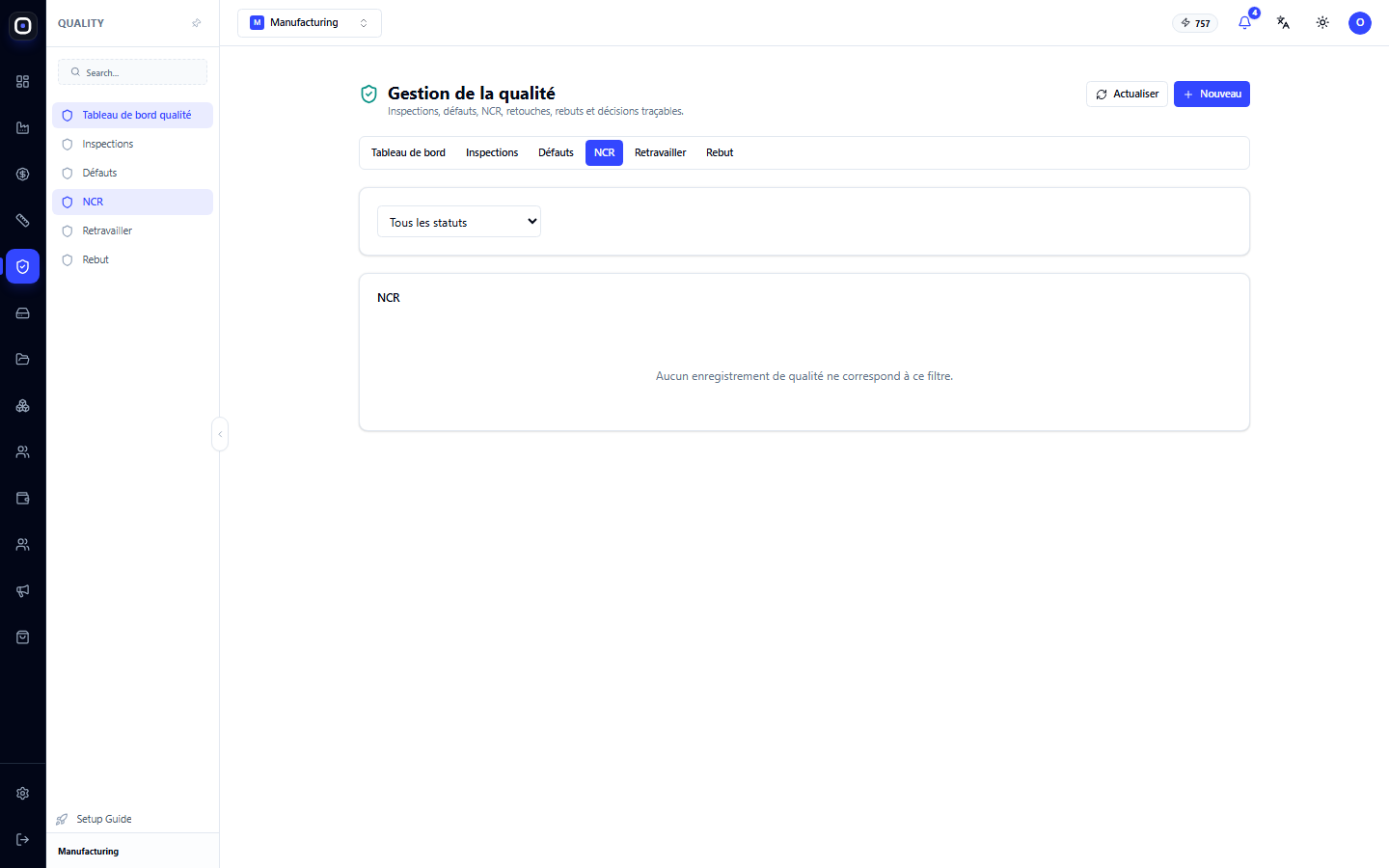Switch to the Rebut tab
This screenshot has width=1389, height=868.
tap(720, 153)
